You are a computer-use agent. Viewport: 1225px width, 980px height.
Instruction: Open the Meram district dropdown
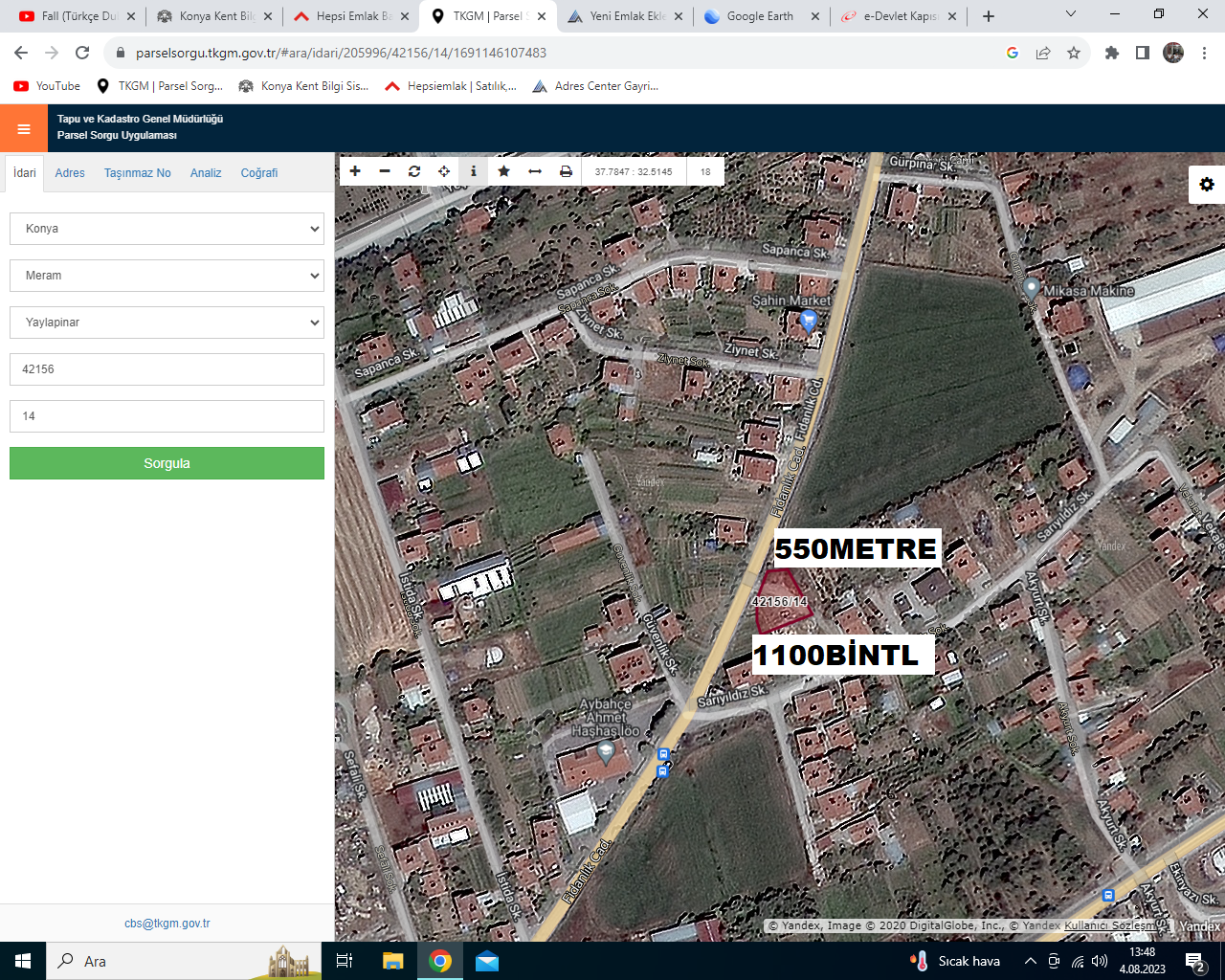(167, 276)
